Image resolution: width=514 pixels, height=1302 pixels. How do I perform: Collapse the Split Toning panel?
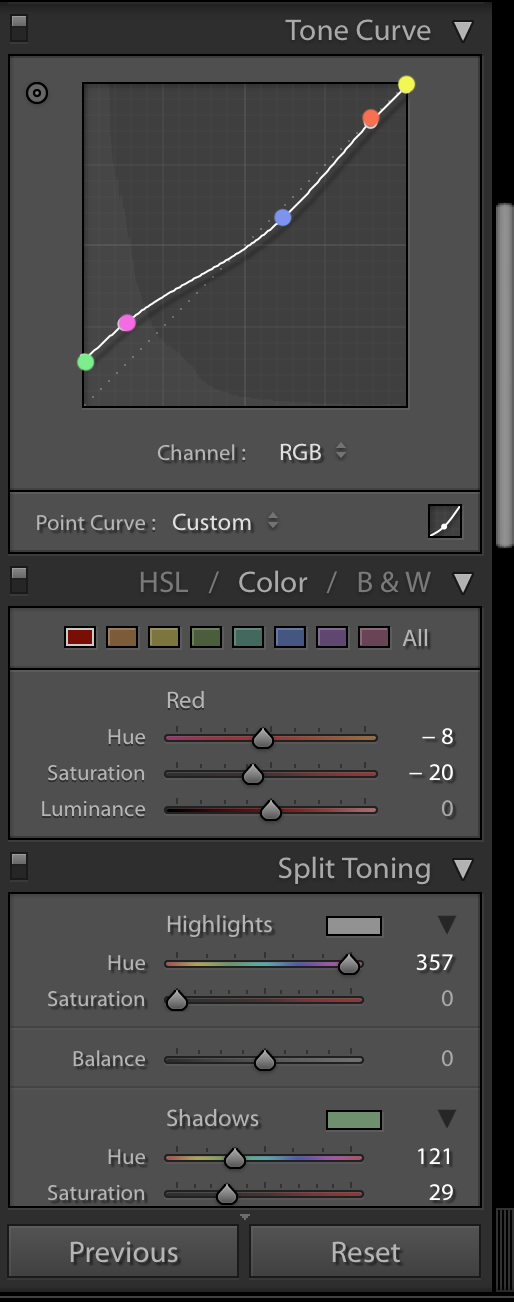pos(463,869)
